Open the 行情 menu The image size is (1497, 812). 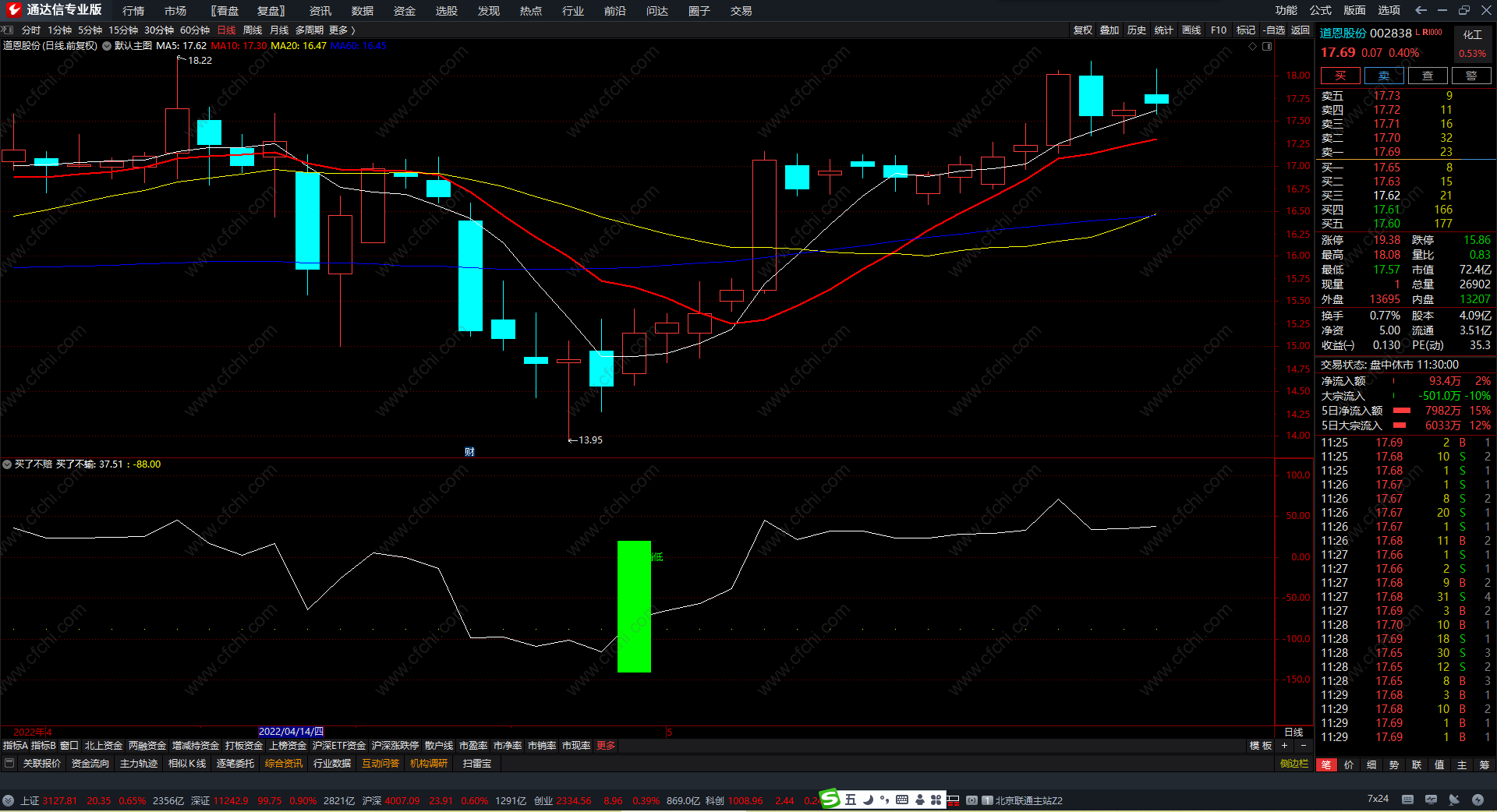pyautogui.click(x=133, y=11)
